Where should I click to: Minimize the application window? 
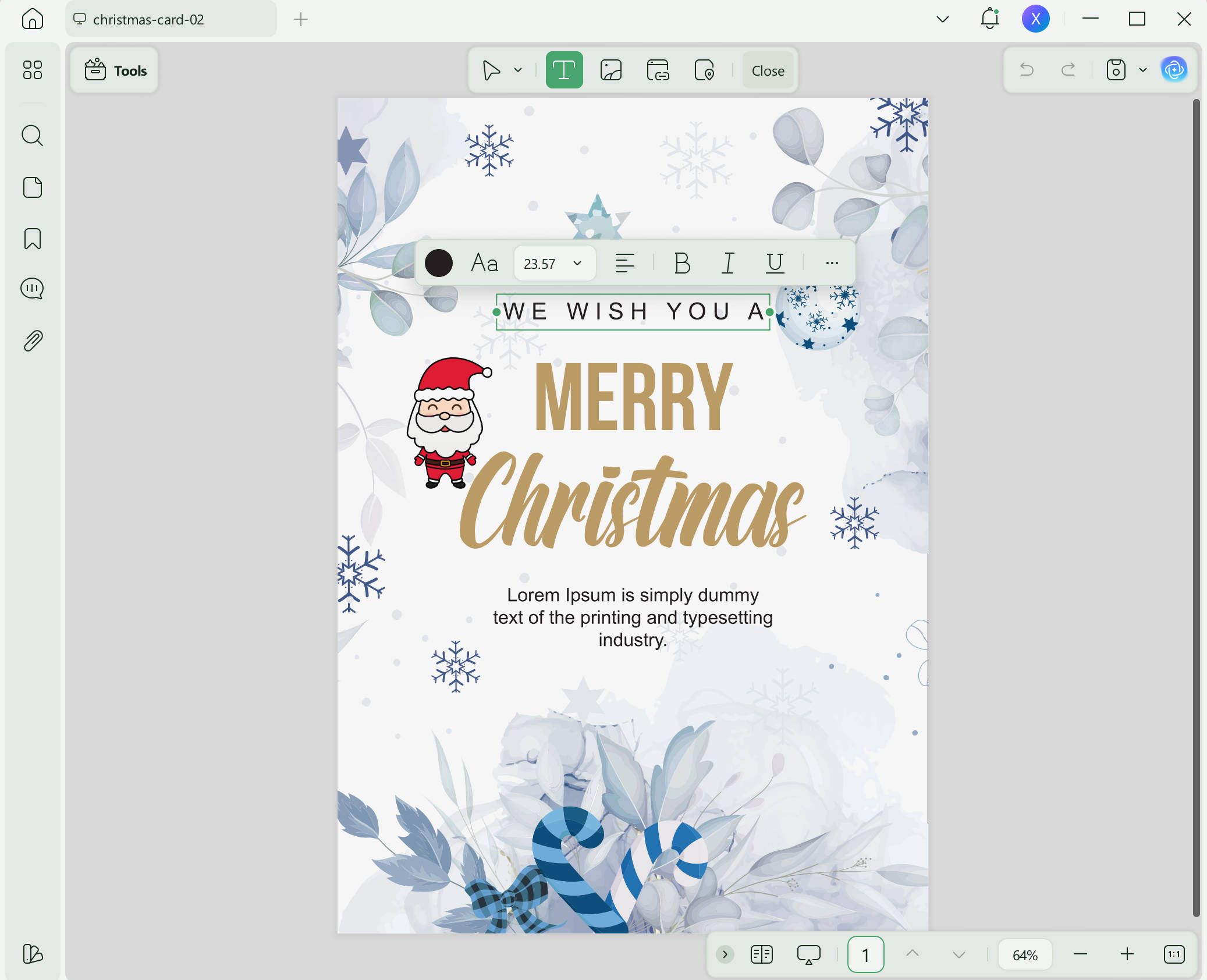coord(1091,19)
